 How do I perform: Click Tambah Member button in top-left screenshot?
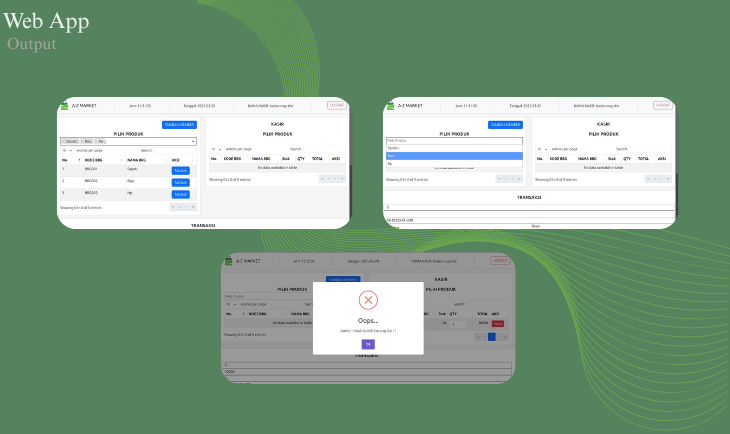179,124
